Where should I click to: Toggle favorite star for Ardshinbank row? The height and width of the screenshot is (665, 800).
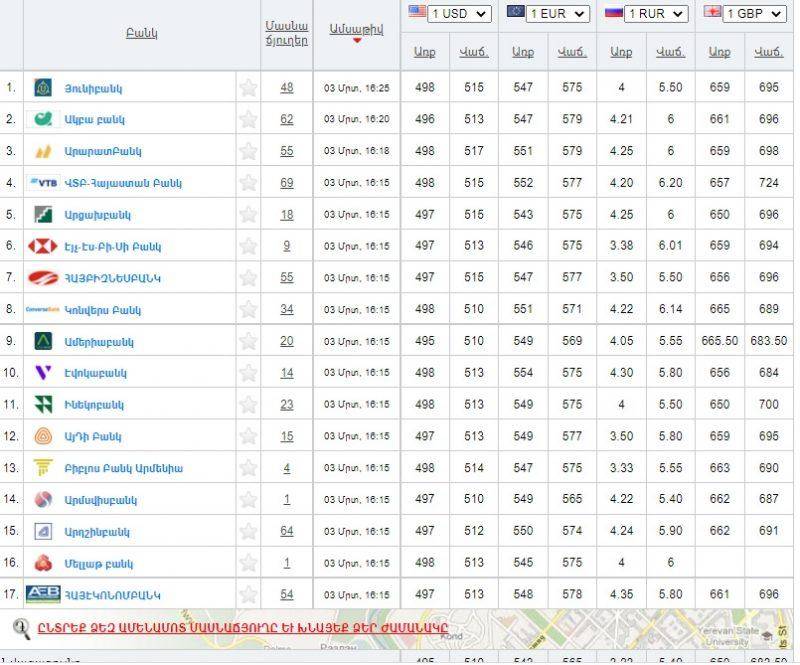tap(248, 531)
